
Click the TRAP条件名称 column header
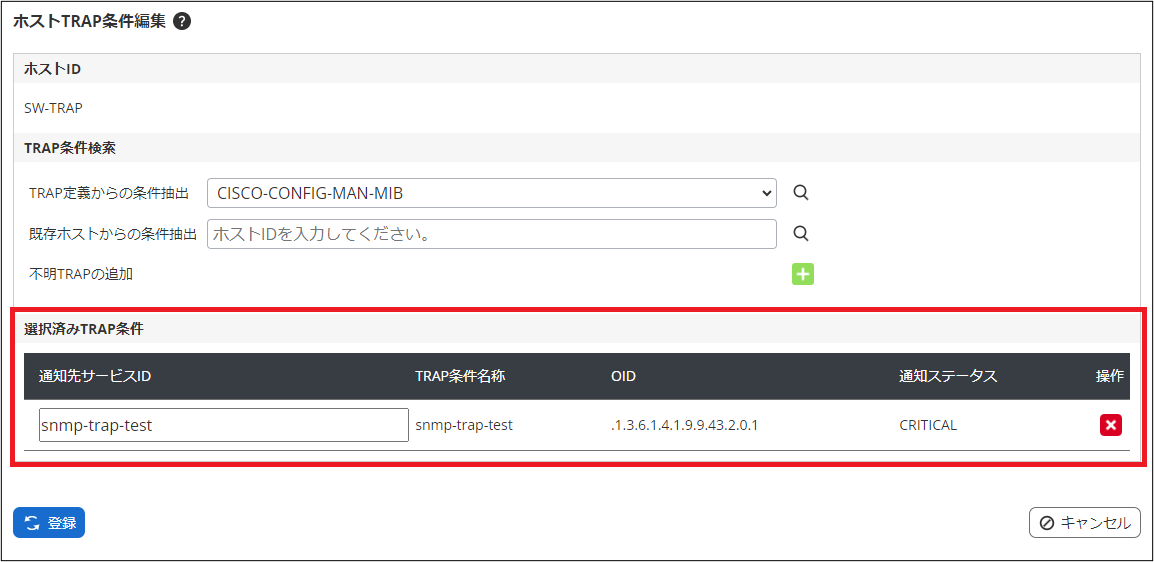click(460, 377)
